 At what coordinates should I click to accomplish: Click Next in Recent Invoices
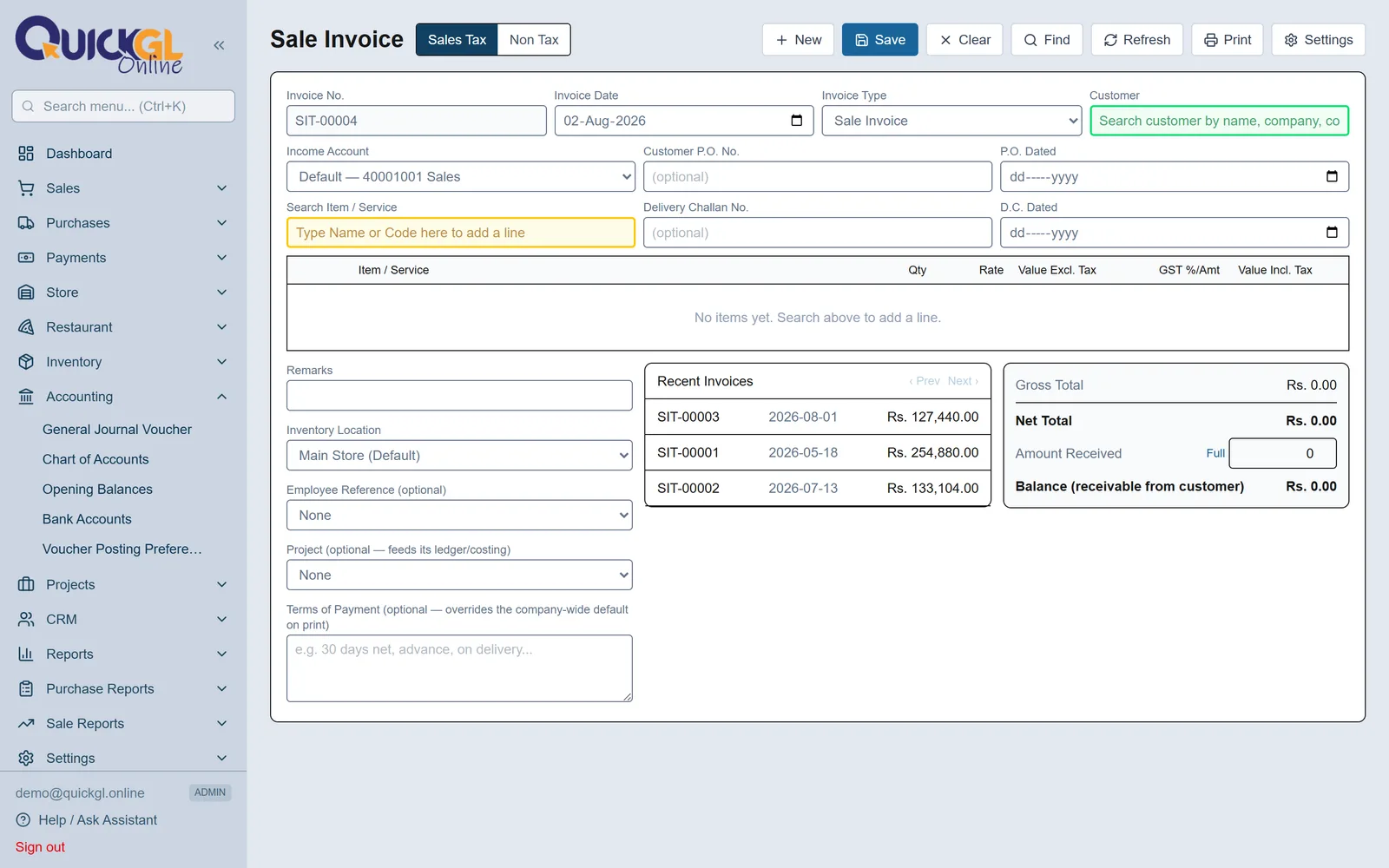[963, 381]
